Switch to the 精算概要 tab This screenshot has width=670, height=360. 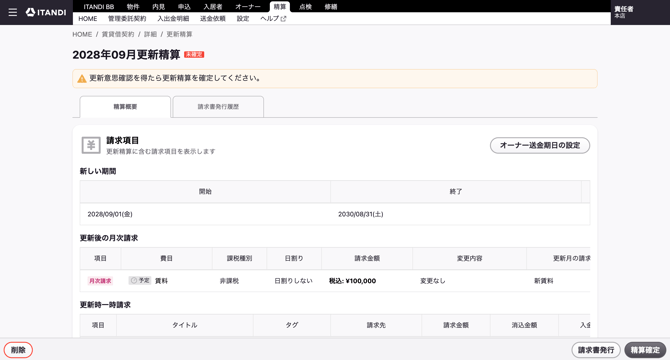[x=125, y=107]
